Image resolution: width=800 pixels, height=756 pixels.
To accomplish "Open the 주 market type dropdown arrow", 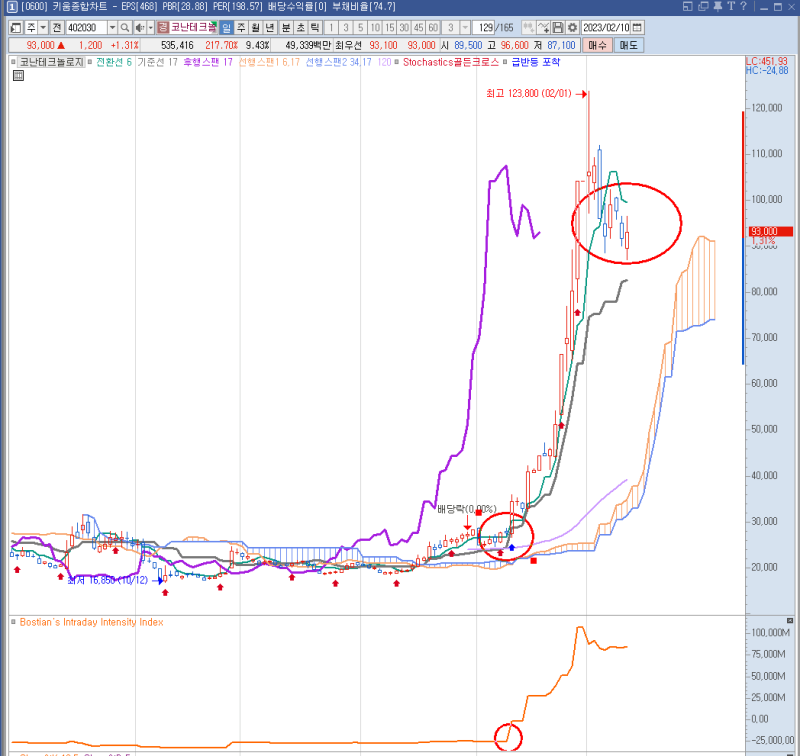I will pos(43,28).
